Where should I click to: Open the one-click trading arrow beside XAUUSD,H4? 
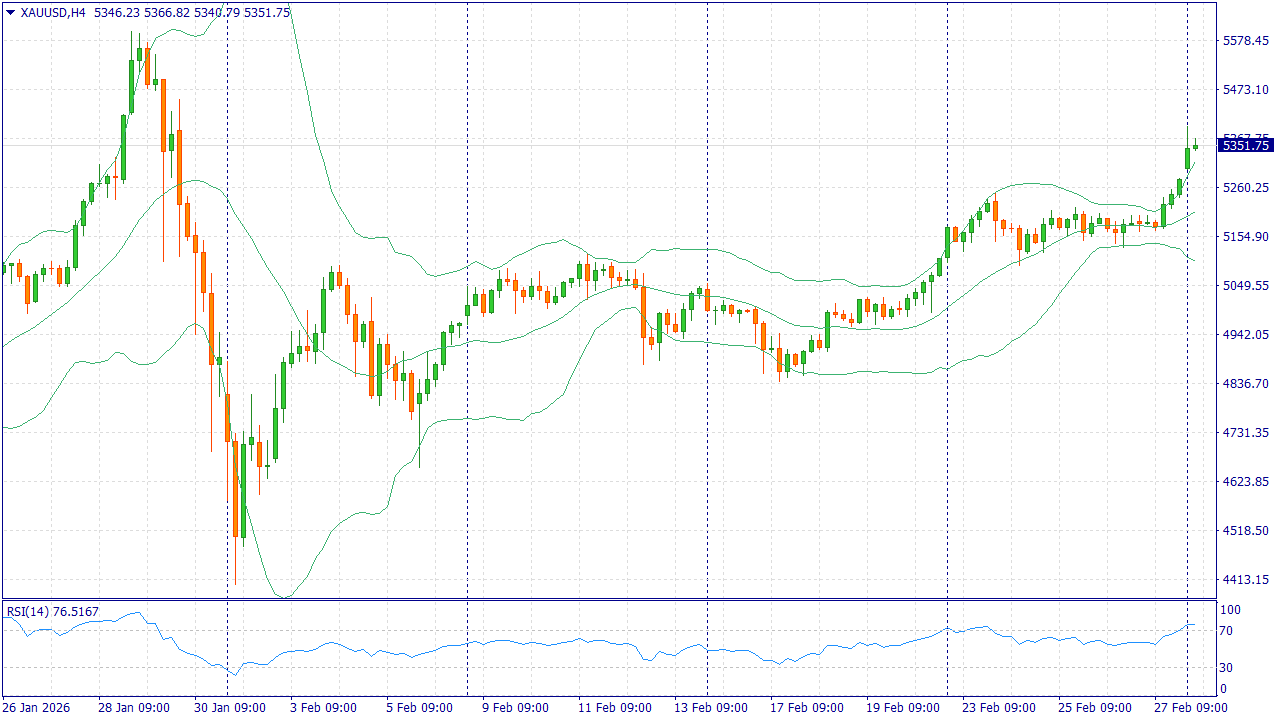click(x=10, y=13)
